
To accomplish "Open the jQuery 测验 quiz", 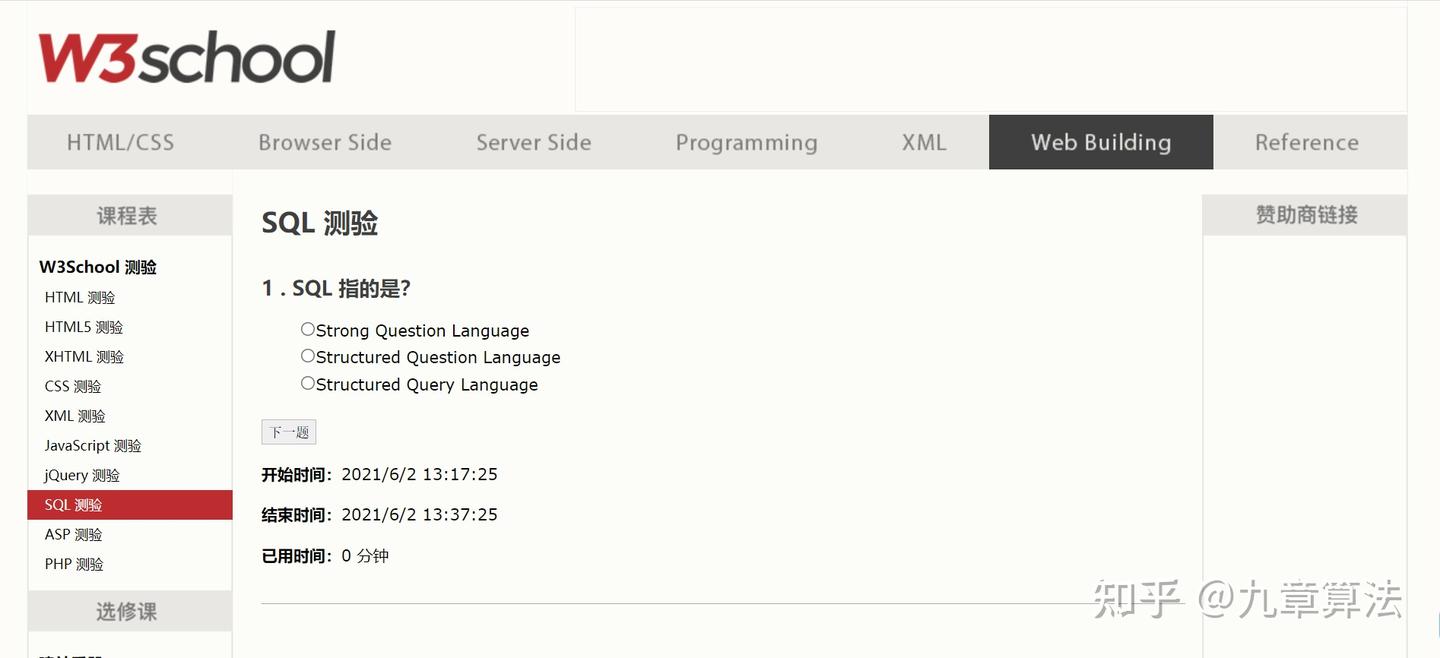I will pyautogui.click(x=82, y=475).
